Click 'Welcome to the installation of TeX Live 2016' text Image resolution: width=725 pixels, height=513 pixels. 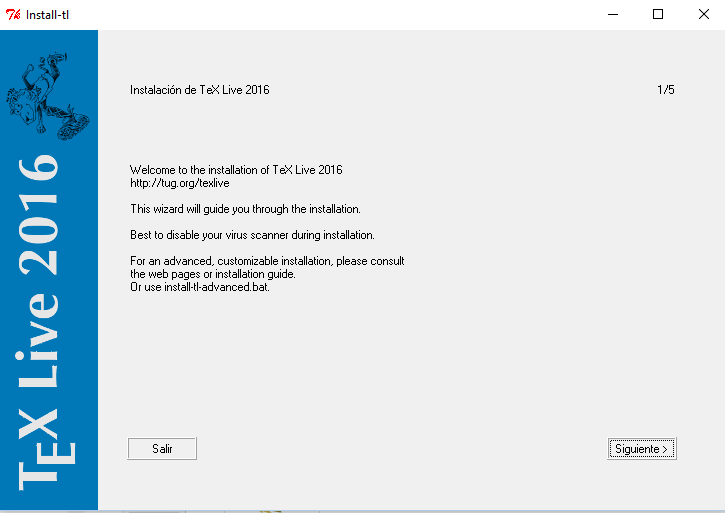tap(236, 170)
